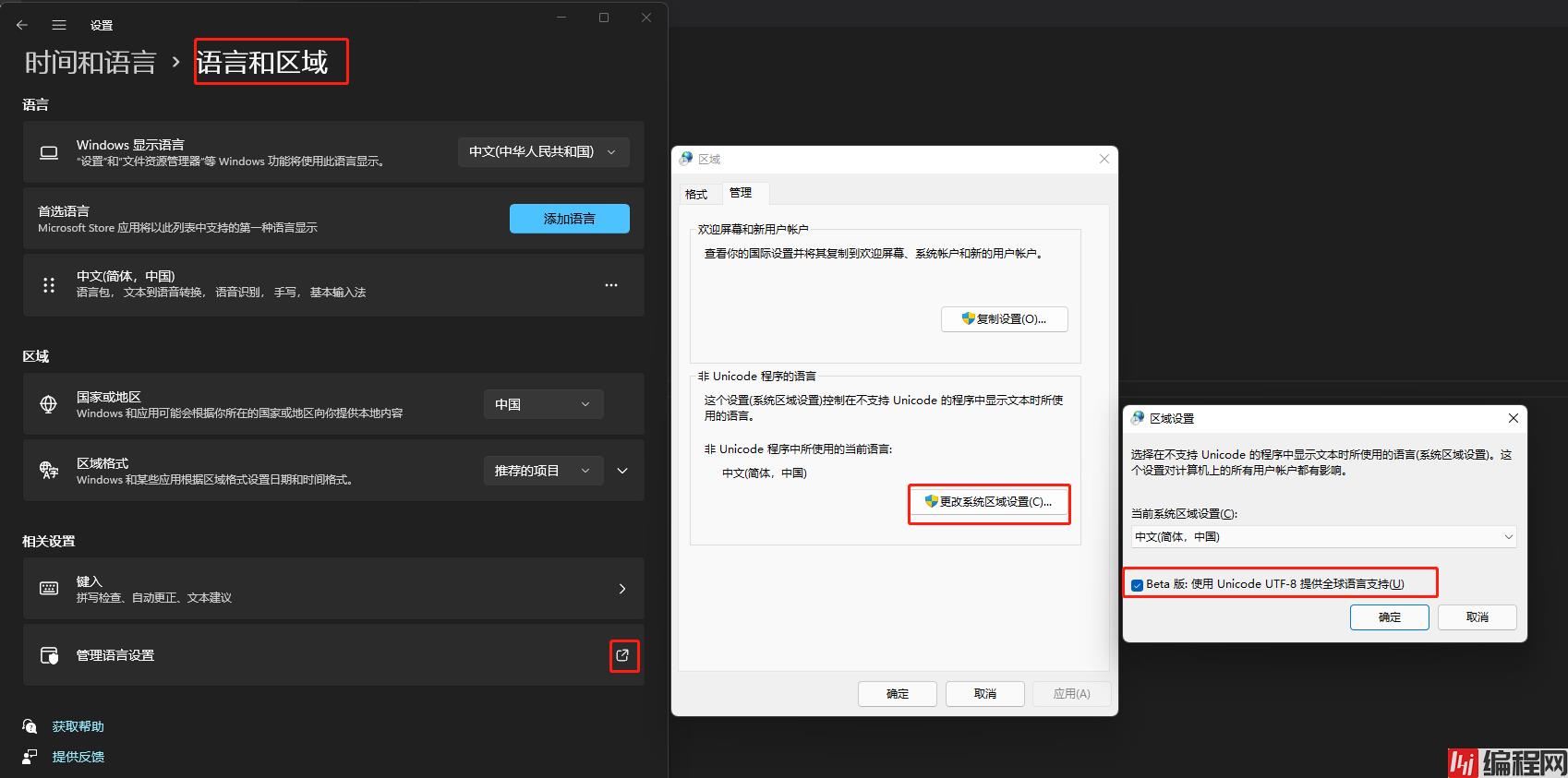This screenshot has height=778, width=1568.
Task: Click the back arrow in Settings
Action: click(22, 25)
